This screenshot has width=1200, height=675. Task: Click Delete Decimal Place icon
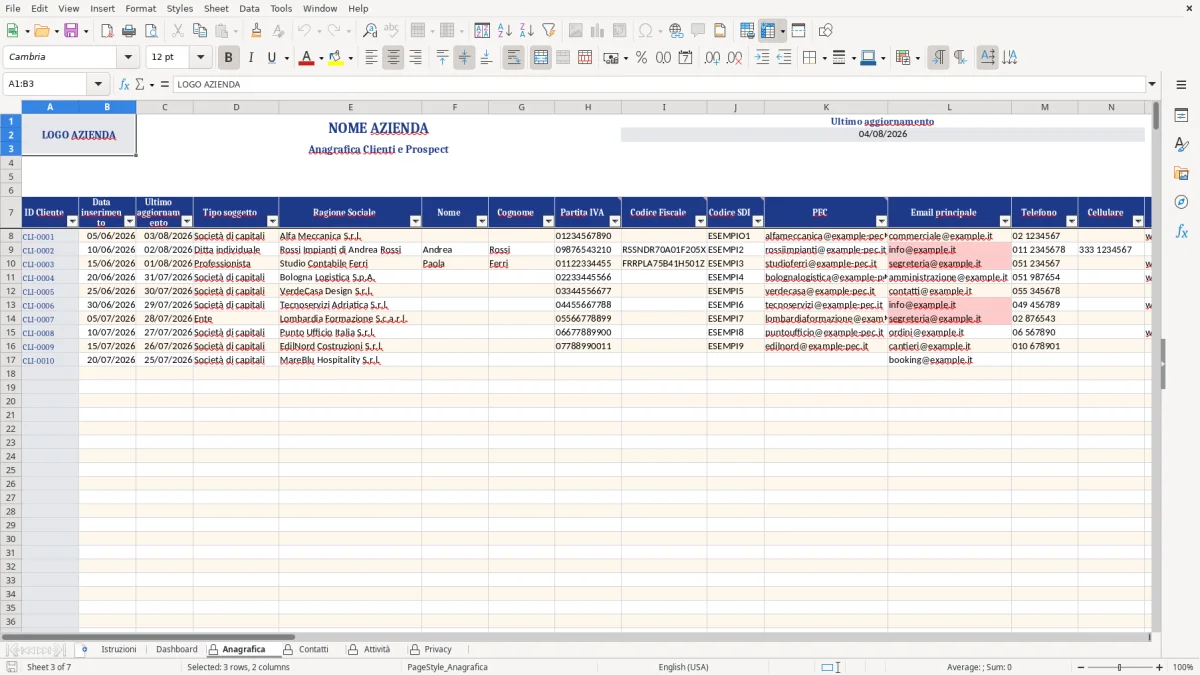coord(735,58)
